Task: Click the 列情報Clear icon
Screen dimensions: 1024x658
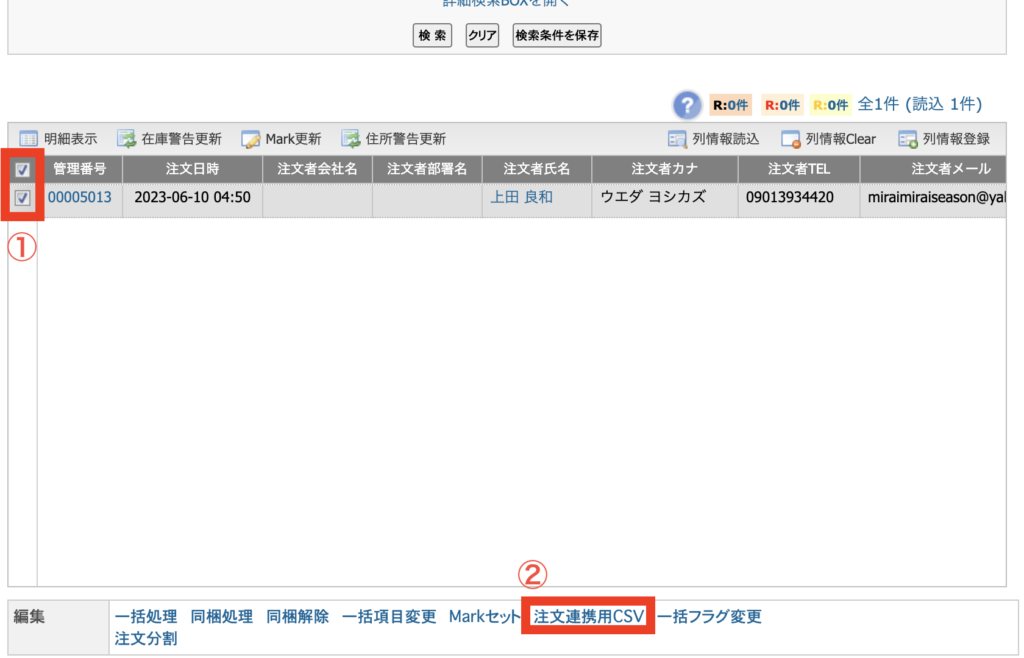Action: coord(790,139)
